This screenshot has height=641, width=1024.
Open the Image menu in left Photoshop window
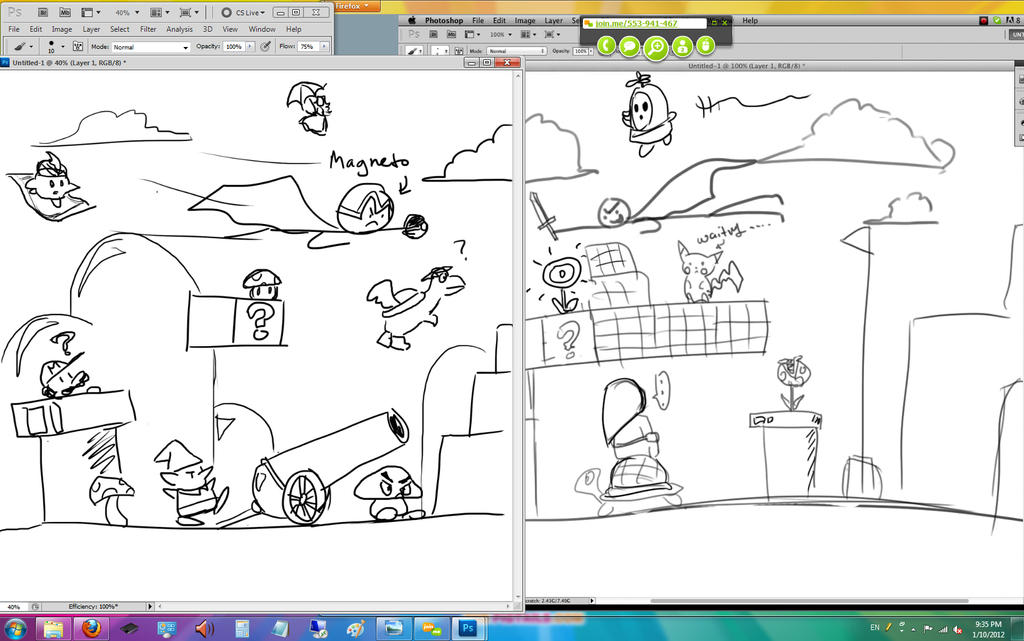[x=62, y=29]
